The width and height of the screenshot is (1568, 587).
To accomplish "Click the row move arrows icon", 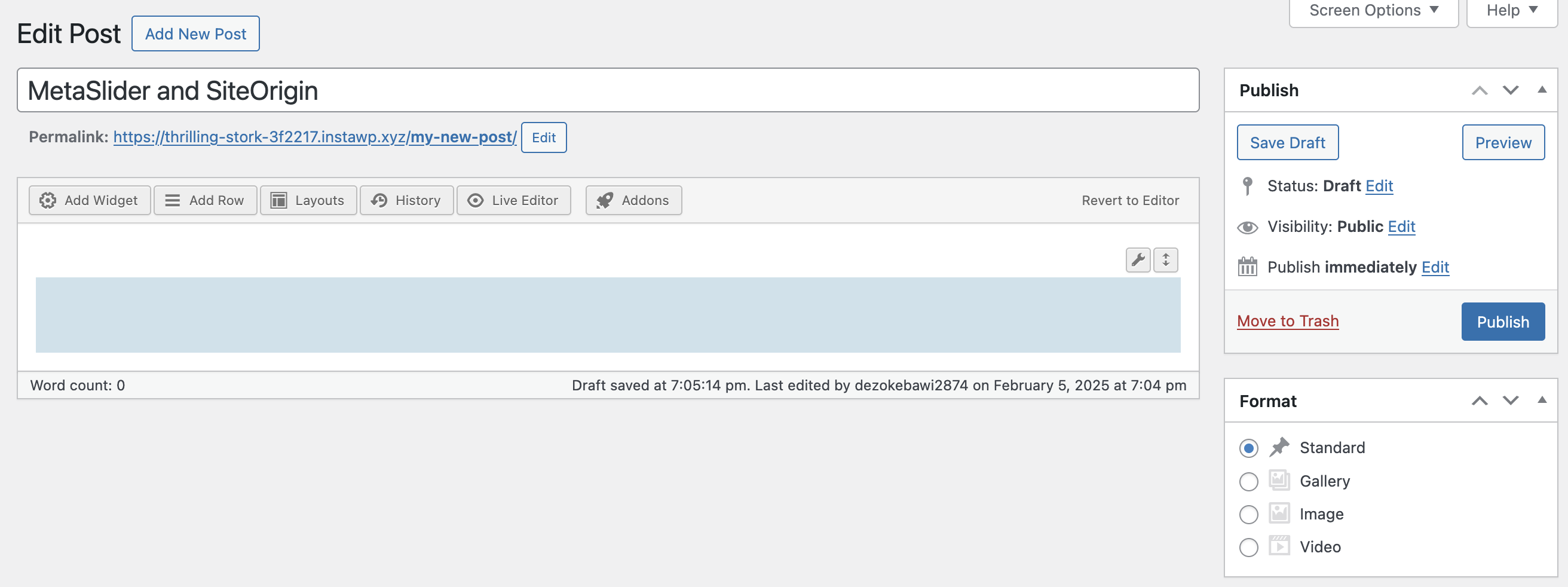I will point(1165,260).
